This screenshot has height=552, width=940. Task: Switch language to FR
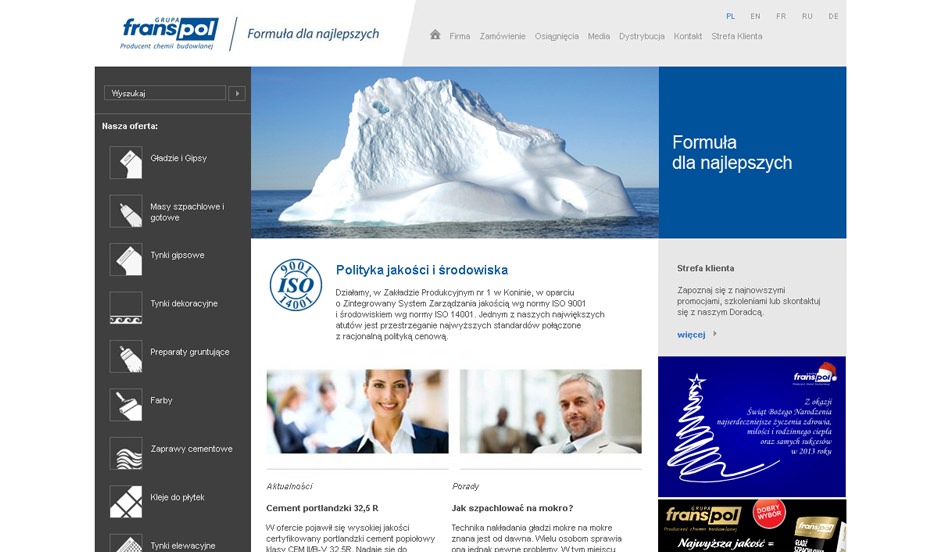pyautogui.click(x=781, y=16)
